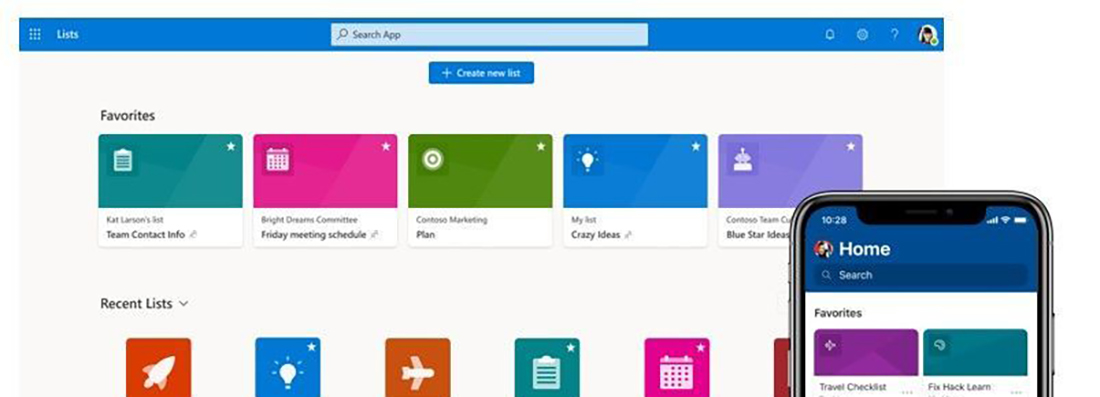Open the notifications bell icon
This screenshot has width=1100, height=397.
(x=830, y=34)
